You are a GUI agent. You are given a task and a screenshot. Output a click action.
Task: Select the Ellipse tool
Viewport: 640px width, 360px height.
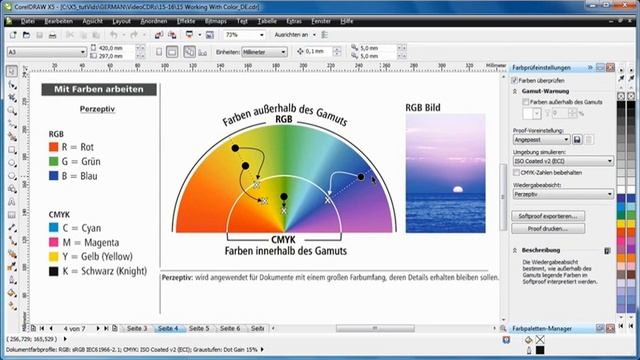pyautogui.click(x=12, y=163)
